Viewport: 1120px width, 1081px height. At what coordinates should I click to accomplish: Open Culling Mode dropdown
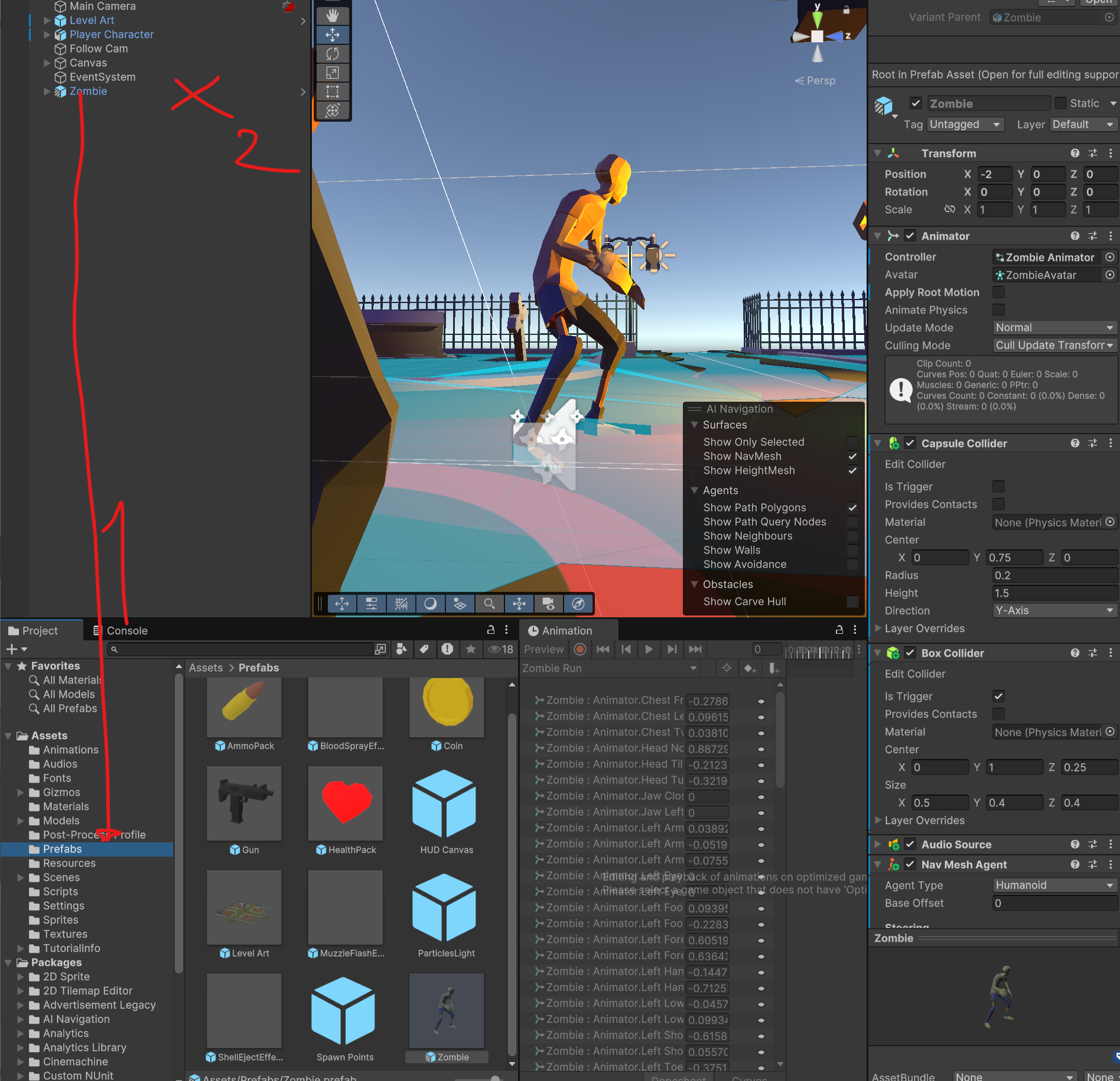pyautogui.click(x=1054, y=346)
